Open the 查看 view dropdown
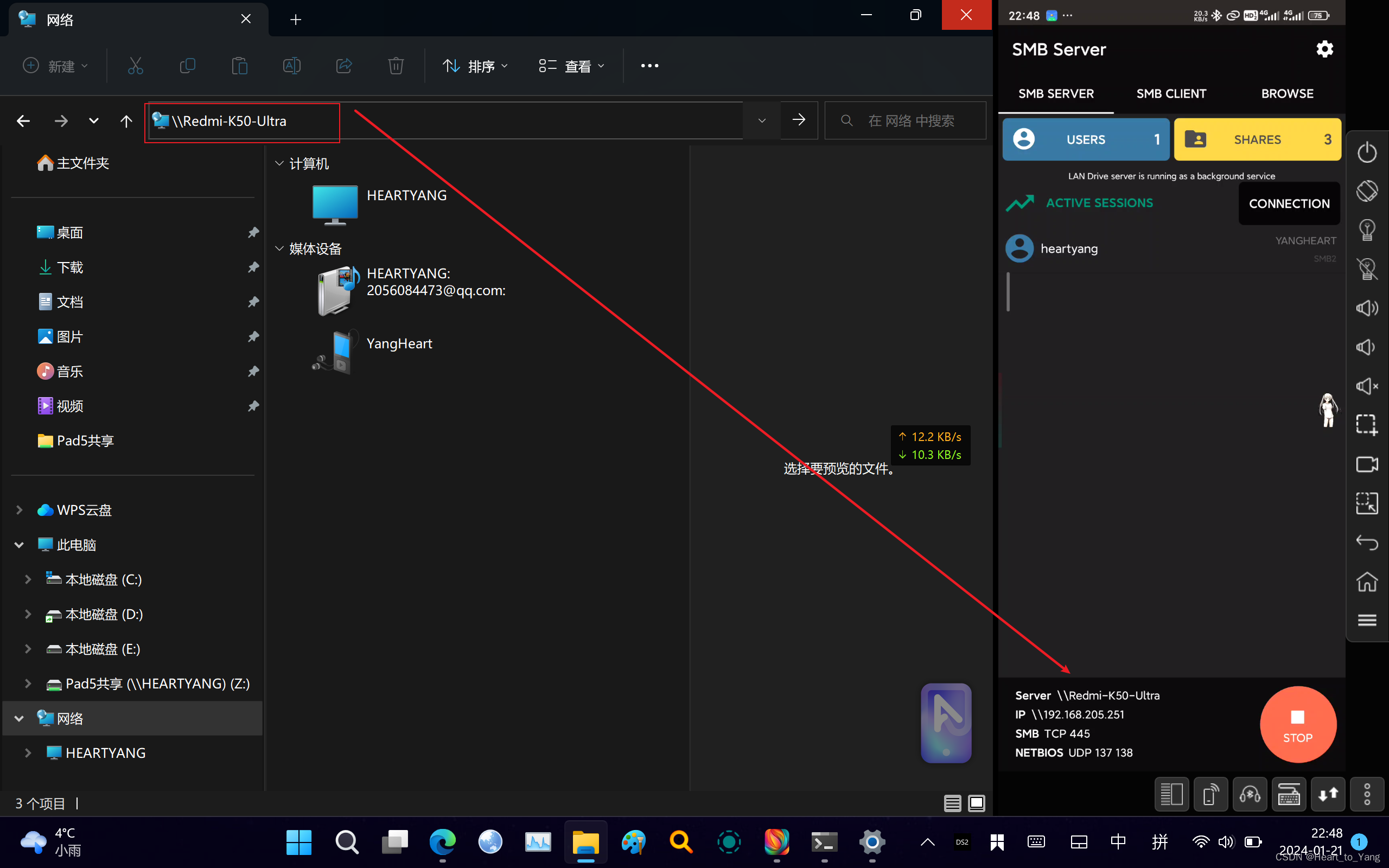 pyautogui.click(x=572, y=66)
